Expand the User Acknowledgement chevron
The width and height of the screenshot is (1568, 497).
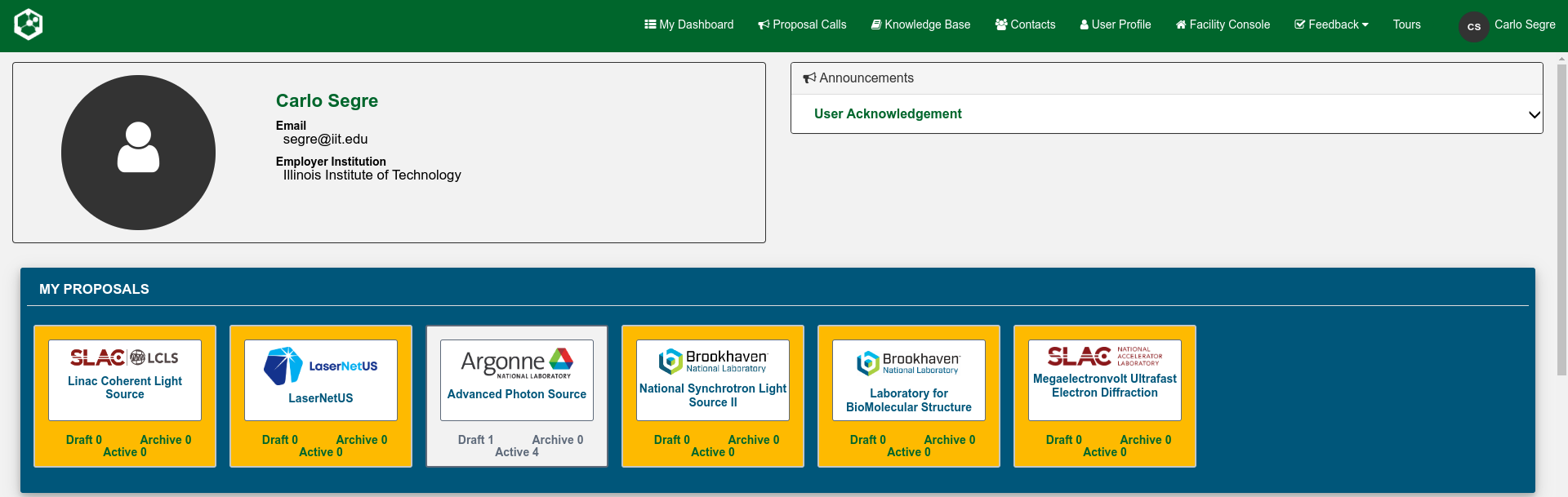pos(1534,114)
